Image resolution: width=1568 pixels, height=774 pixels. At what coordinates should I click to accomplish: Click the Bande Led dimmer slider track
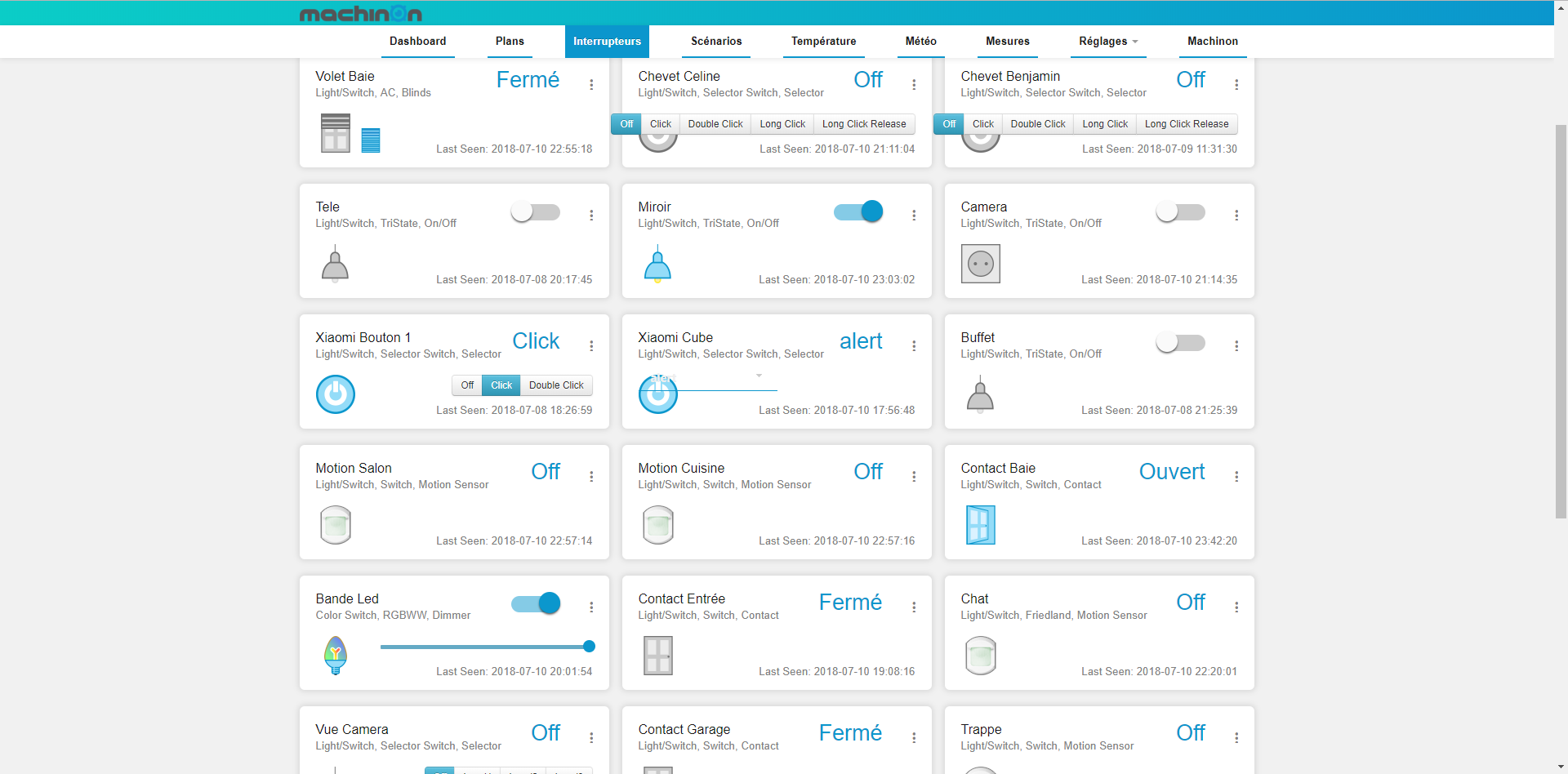point(485,647)
